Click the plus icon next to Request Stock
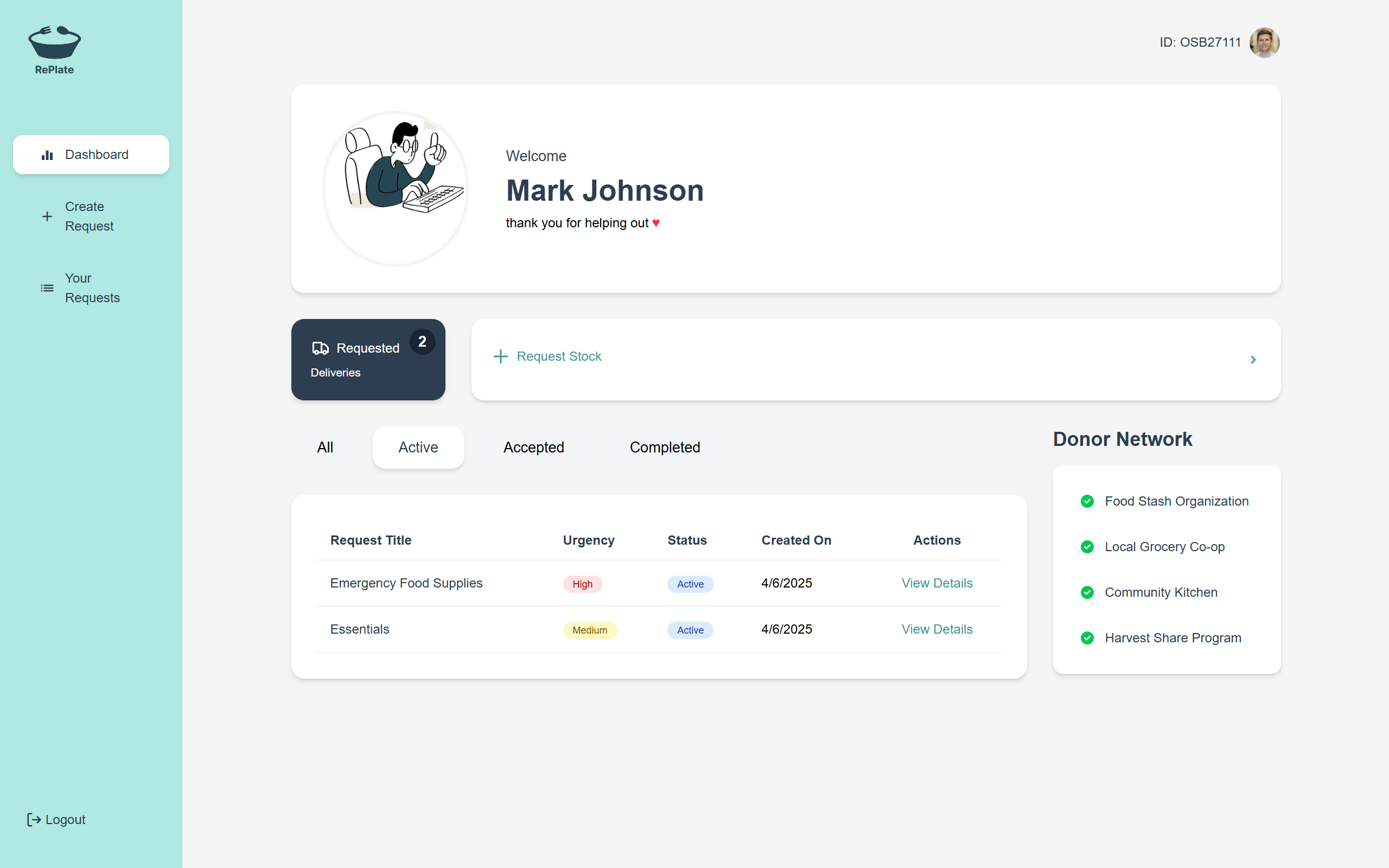The width and height of the screenshot is (1389, 868). (x=500, y=356)
